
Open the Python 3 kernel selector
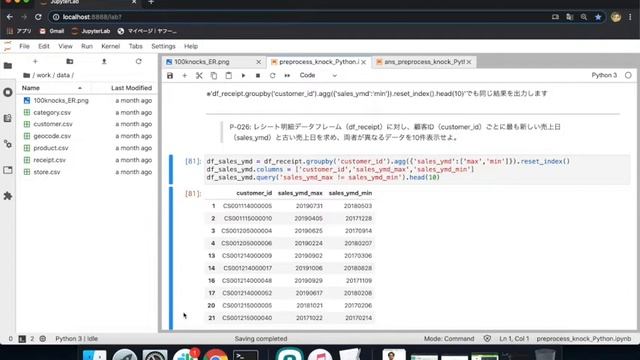tap(604, 75)
